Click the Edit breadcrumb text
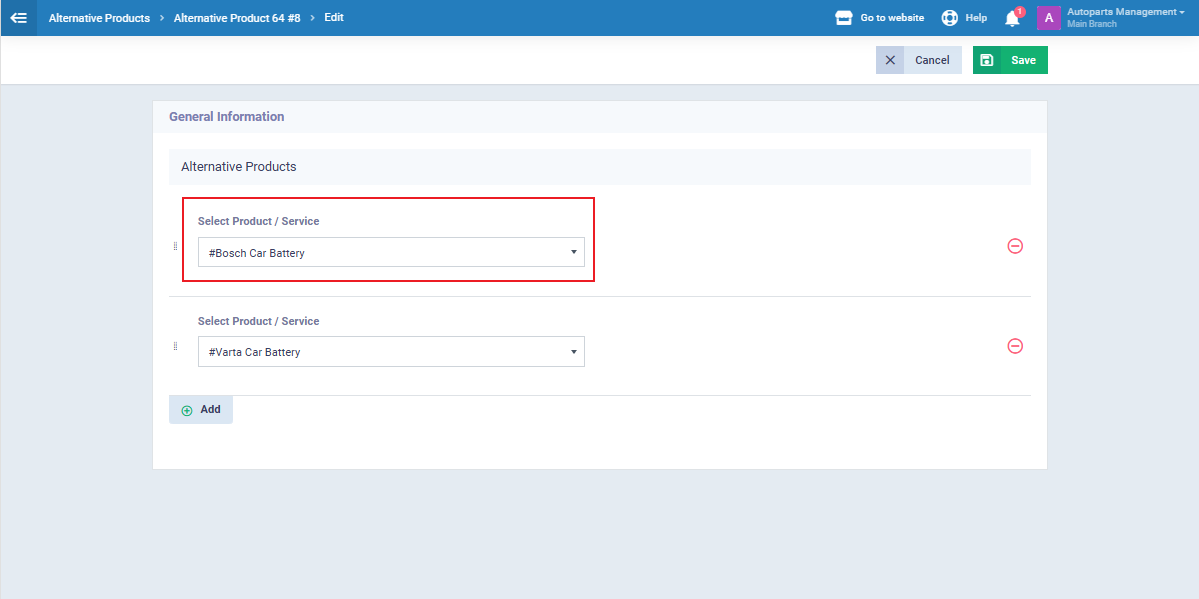Screen dimensions: 1199x599 [334, 17]
